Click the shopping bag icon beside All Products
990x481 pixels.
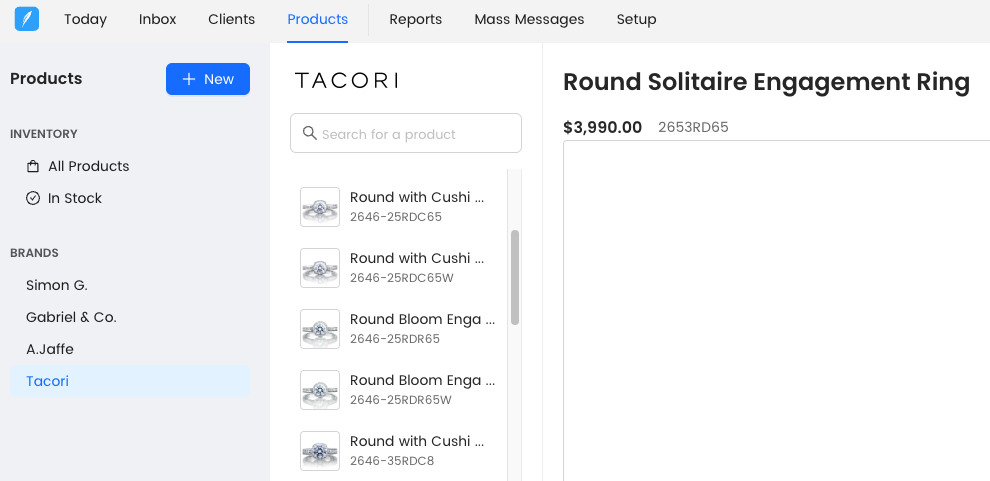click(x=33, y=166)
